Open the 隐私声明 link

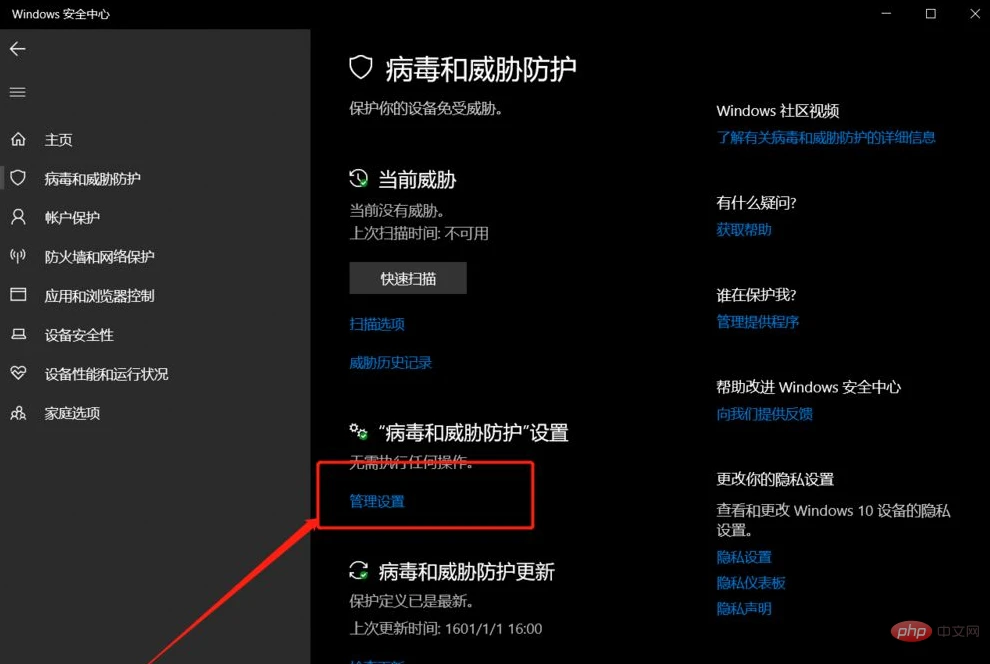(744, 608)
